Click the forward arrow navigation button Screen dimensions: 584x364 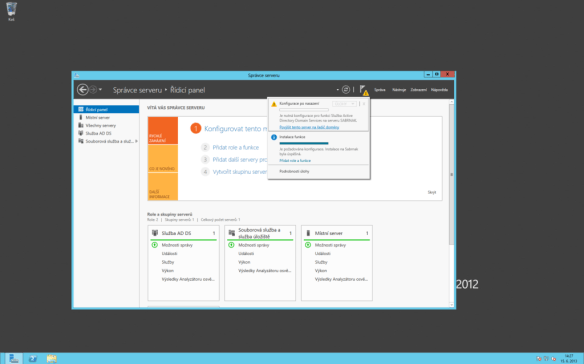click(x=93, y=90)
